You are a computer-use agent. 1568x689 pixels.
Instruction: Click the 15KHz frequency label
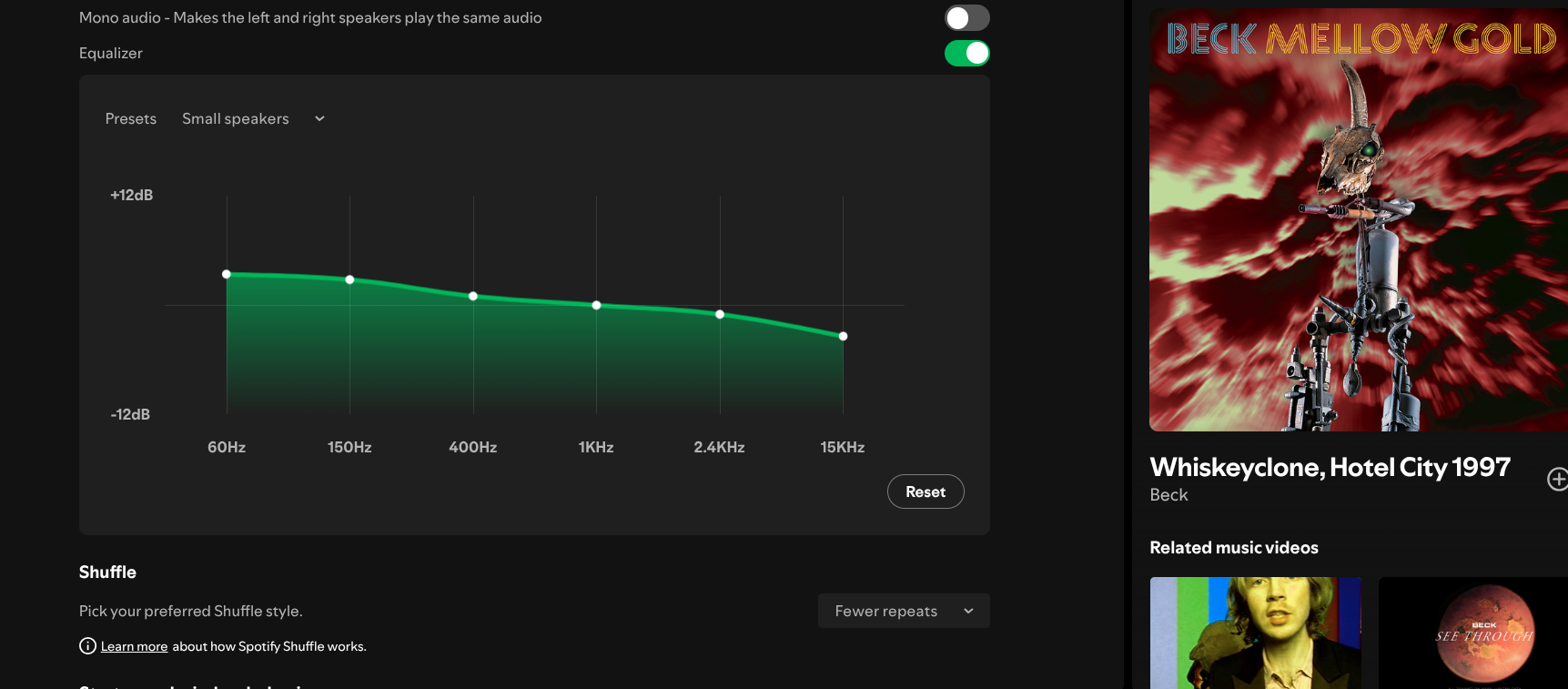(x=843, y=447)
